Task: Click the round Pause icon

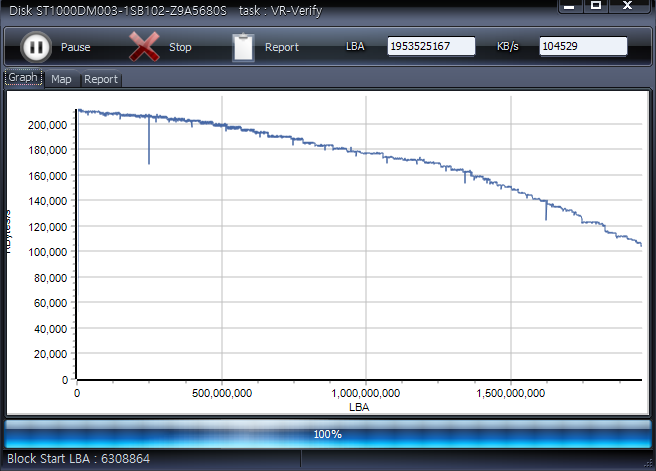Action: point(36,47)
